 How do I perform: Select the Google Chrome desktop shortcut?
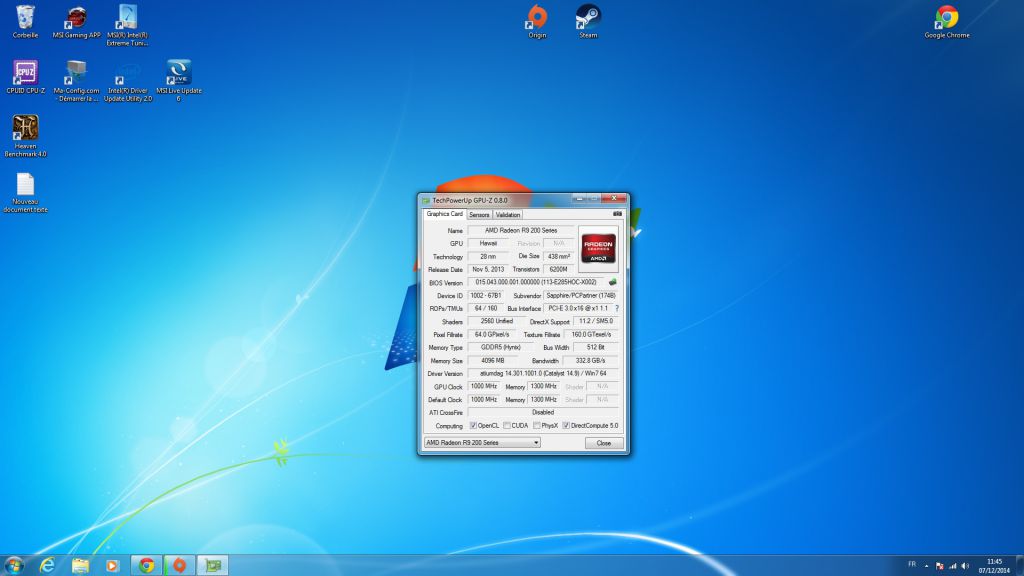(947, 22)
